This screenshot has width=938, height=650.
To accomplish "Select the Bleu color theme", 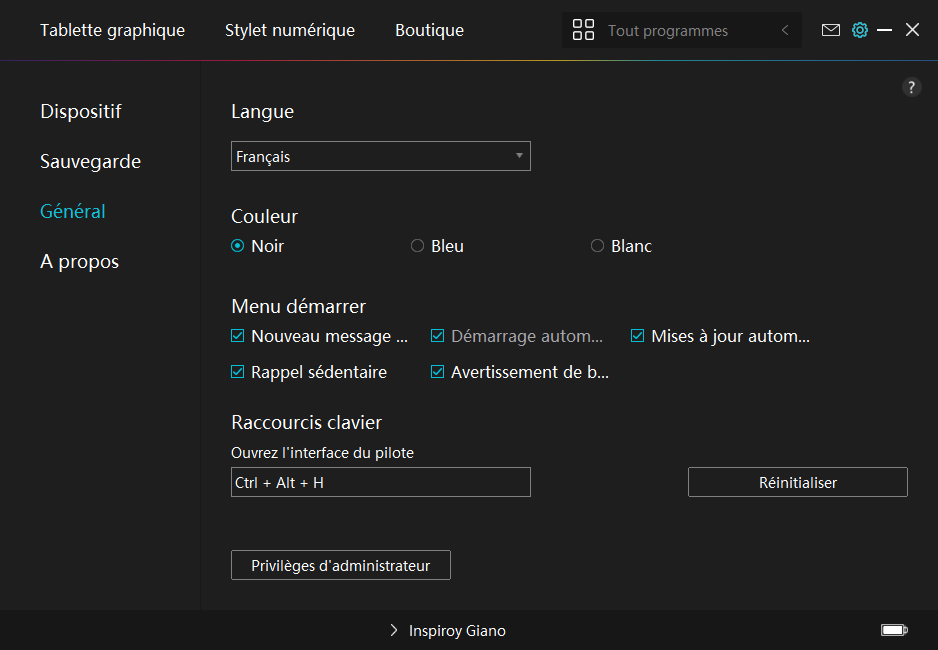I will (x=418, y=246).
